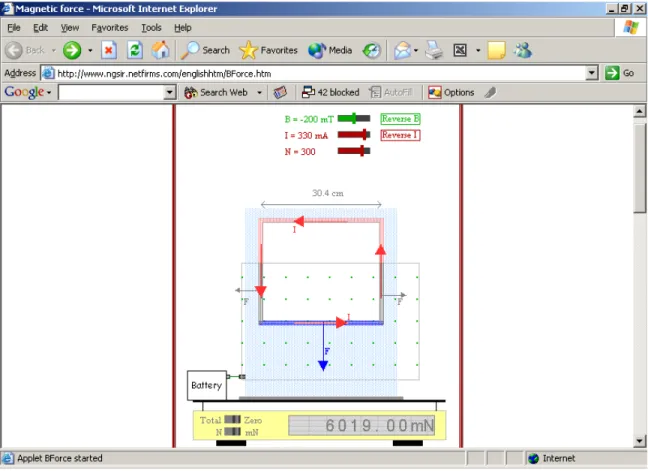The image size is (648, 471).
Task: Stop page loading with the red X icon
Action: (109, 50)
